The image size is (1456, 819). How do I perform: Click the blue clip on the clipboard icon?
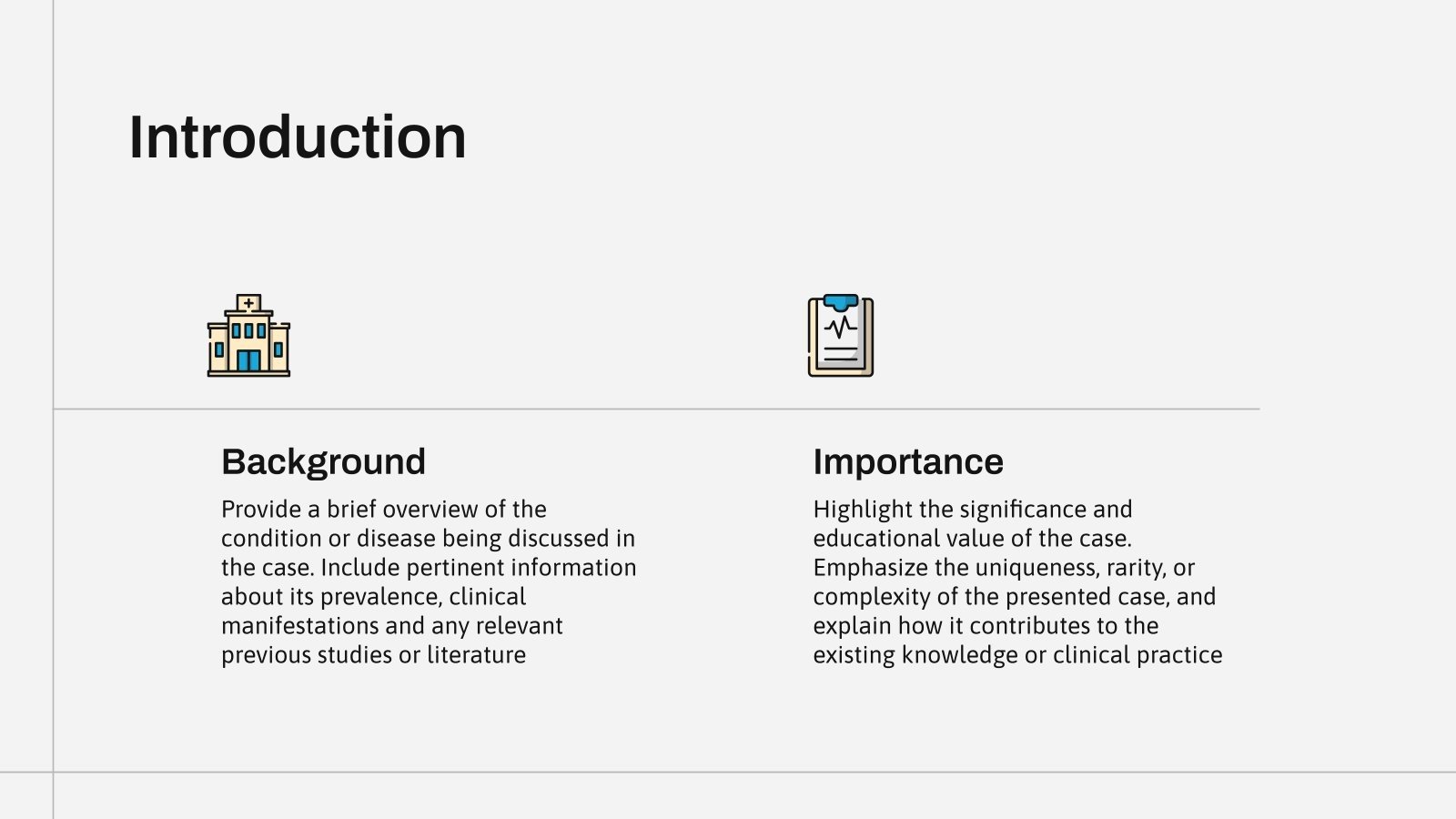[840, 302]
